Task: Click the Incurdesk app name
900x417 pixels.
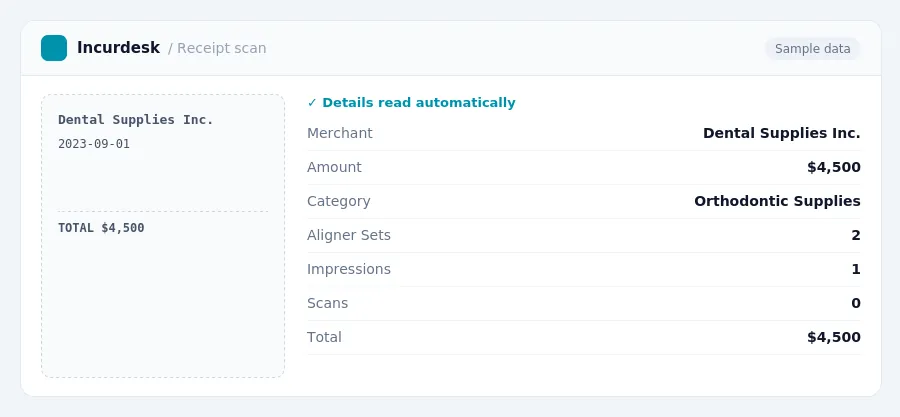Action: 118,48
